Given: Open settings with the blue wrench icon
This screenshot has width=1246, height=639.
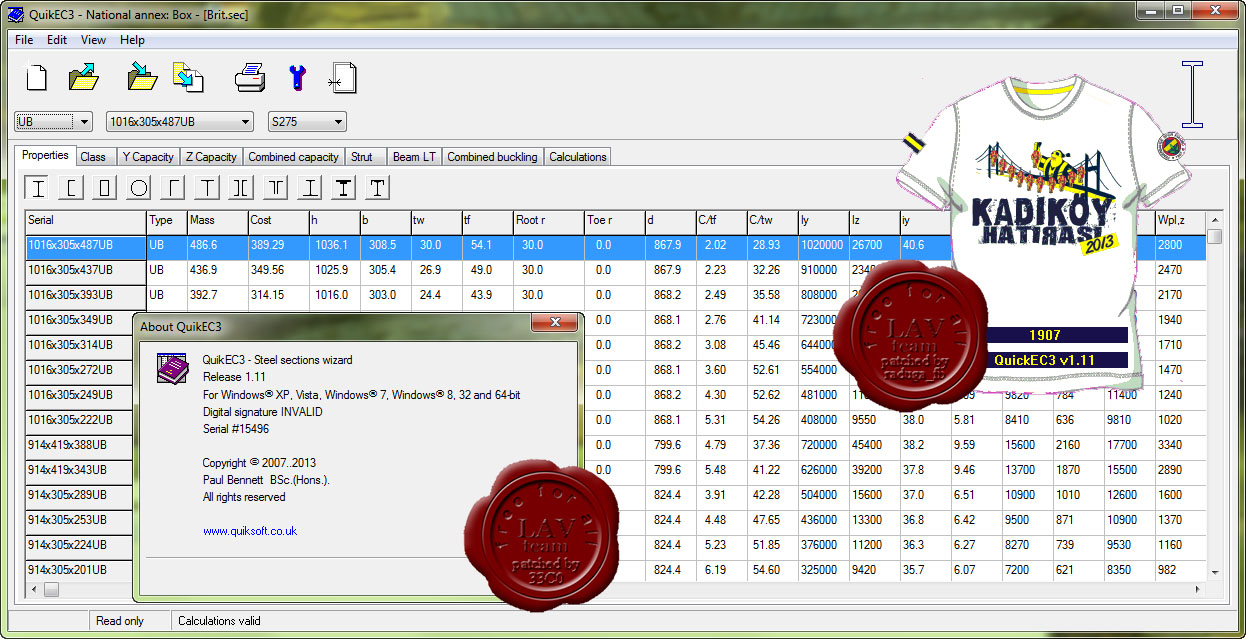Looking at the screenshot, I should [297, 77].
